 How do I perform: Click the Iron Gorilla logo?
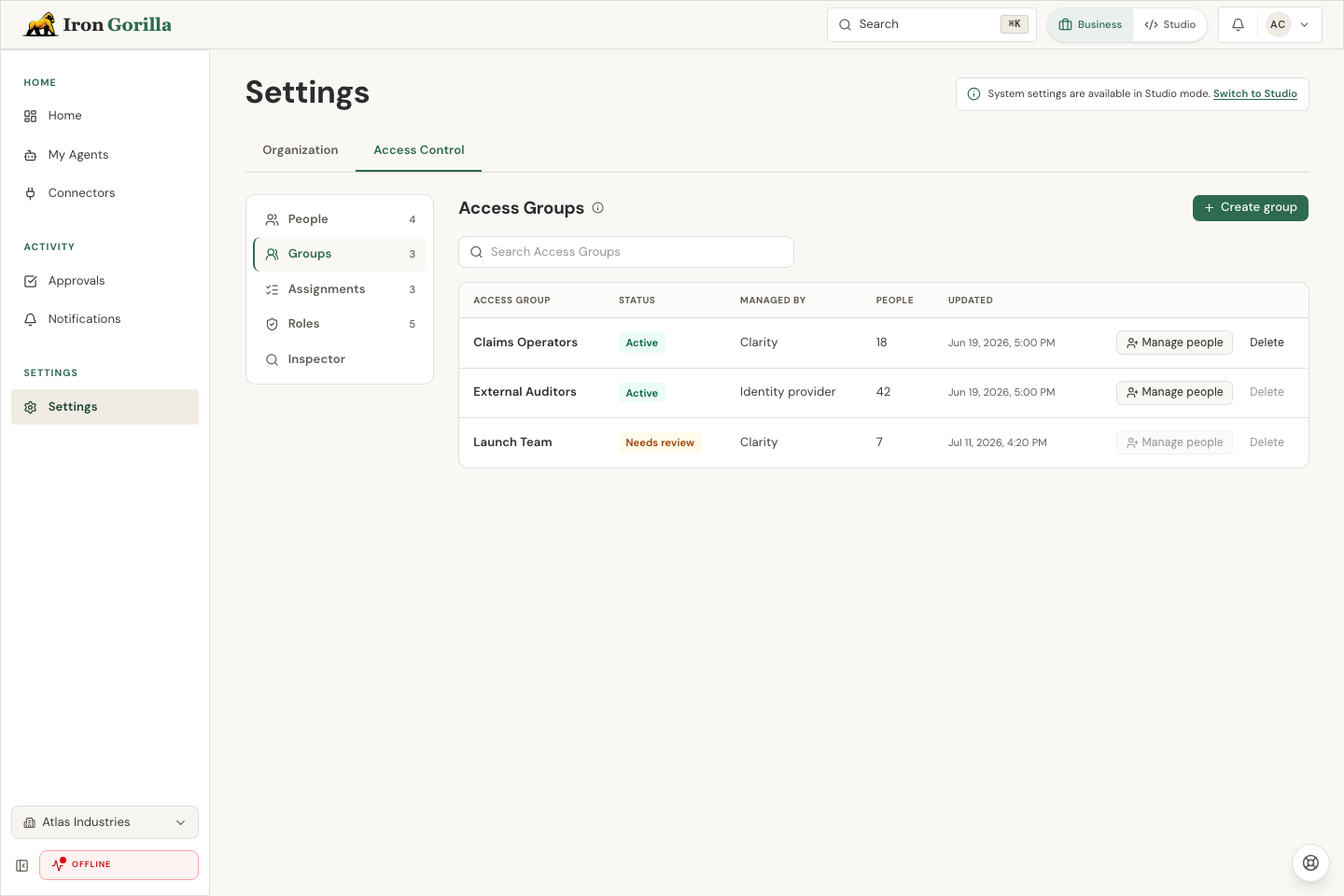coord(98,24)
